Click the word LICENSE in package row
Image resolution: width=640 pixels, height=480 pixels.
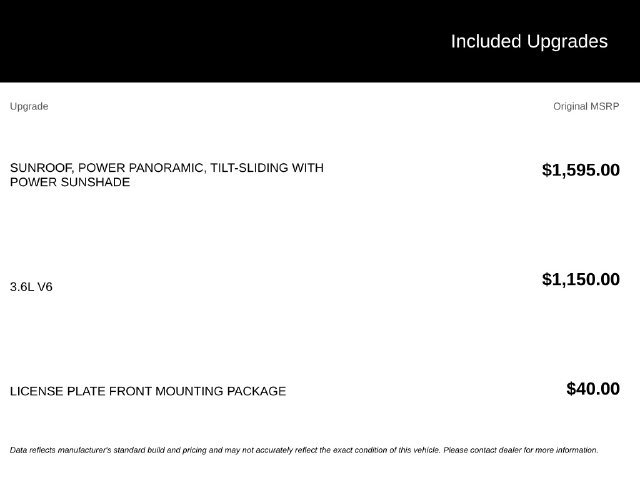(x=36, y=391)
